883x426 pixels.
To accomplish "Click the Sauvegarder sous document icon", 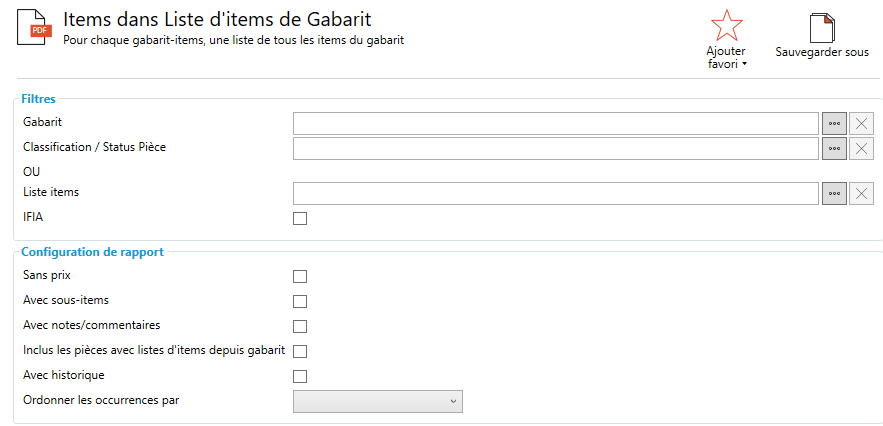I will [821, 28].
